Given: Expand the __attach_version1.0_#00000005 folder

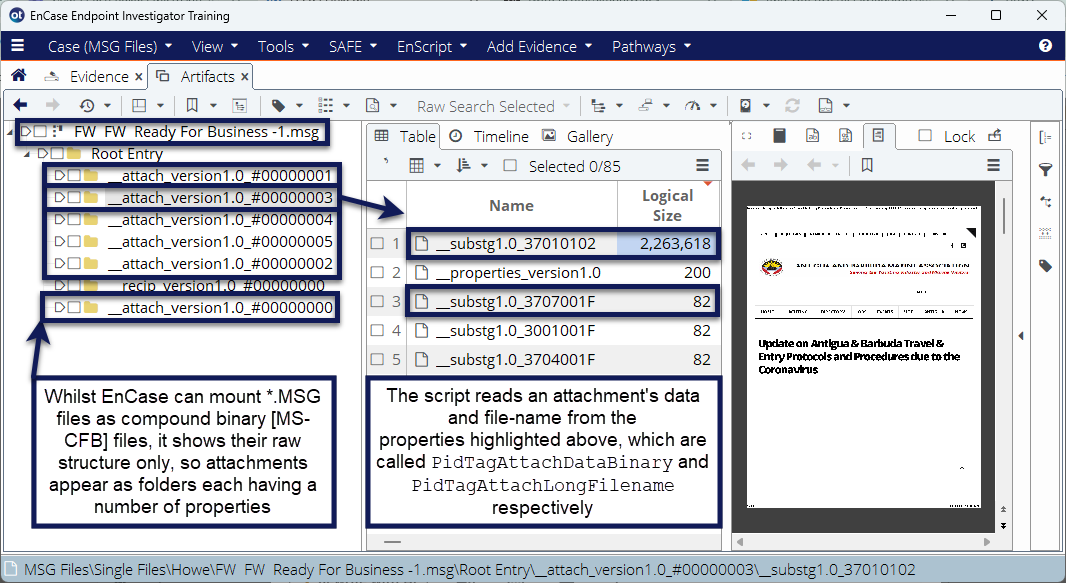Looking at the screenshot, I should point(60,241).
